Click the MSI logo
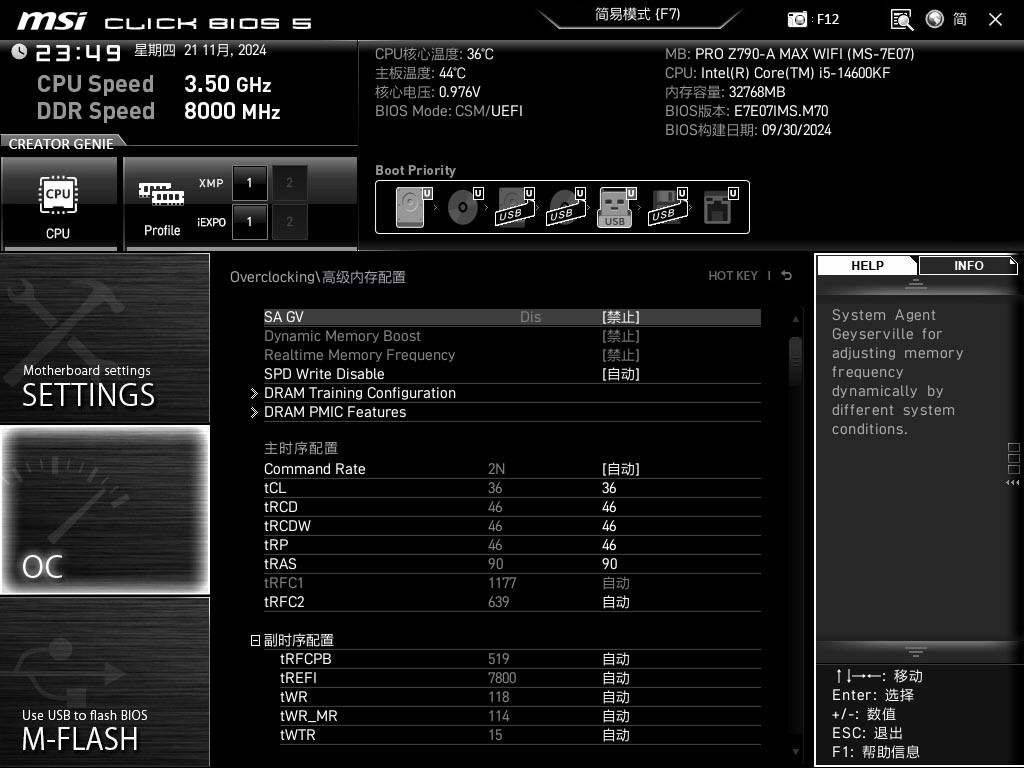This screenshot has height=768, width=1024. coord(52,21)
